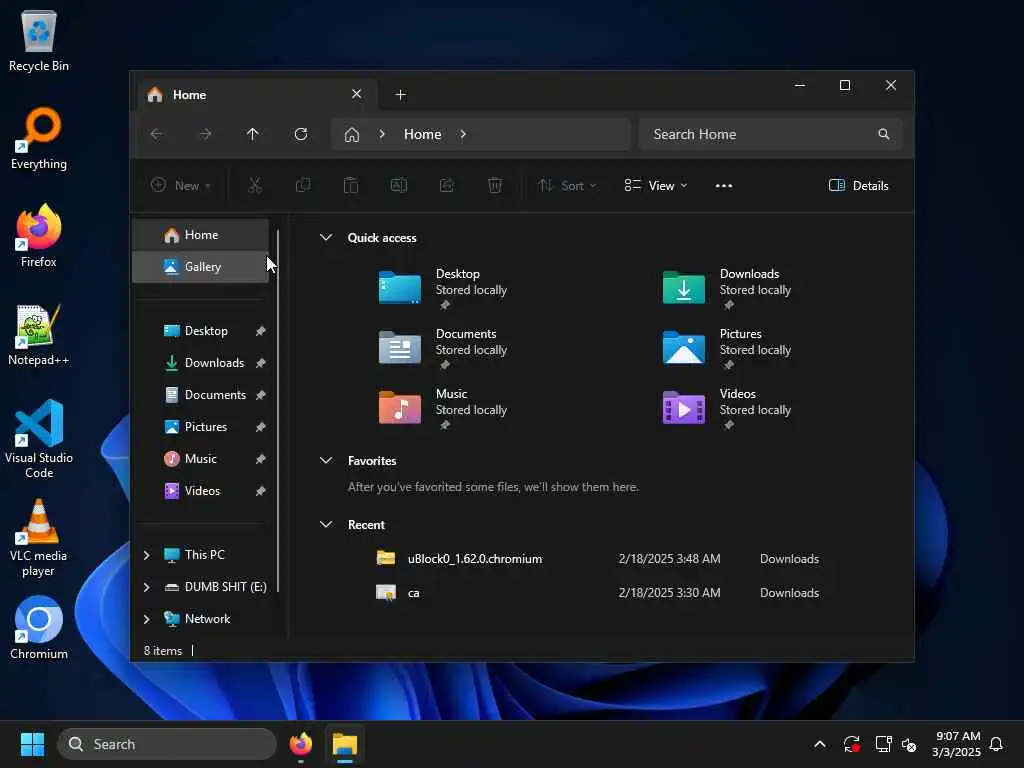This screenshot has height=768, width=1024.
Task: Add a new tab with plus button
Action: point(401,95)
